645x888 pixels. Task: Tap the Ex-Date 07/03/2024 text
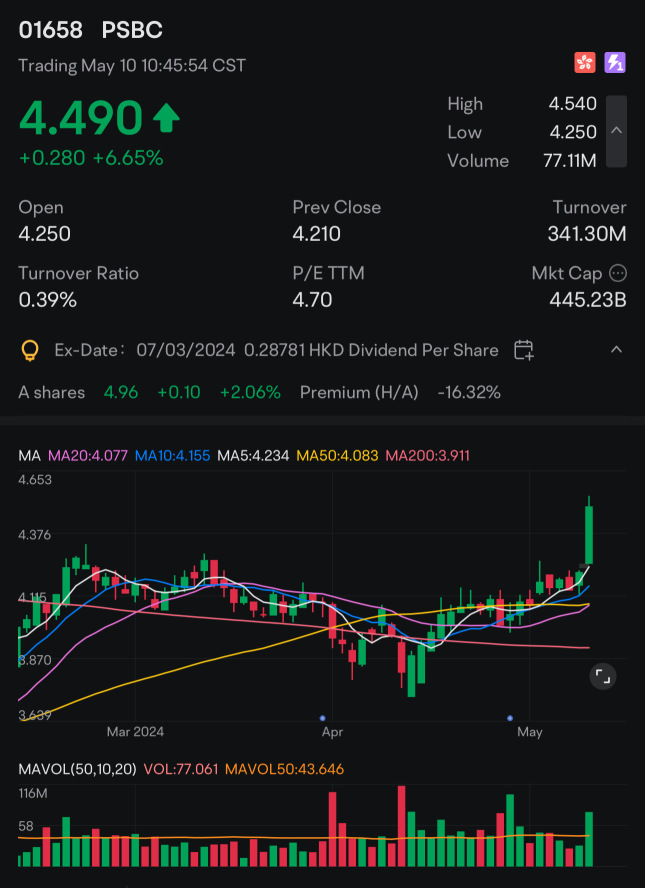[145, 350]
